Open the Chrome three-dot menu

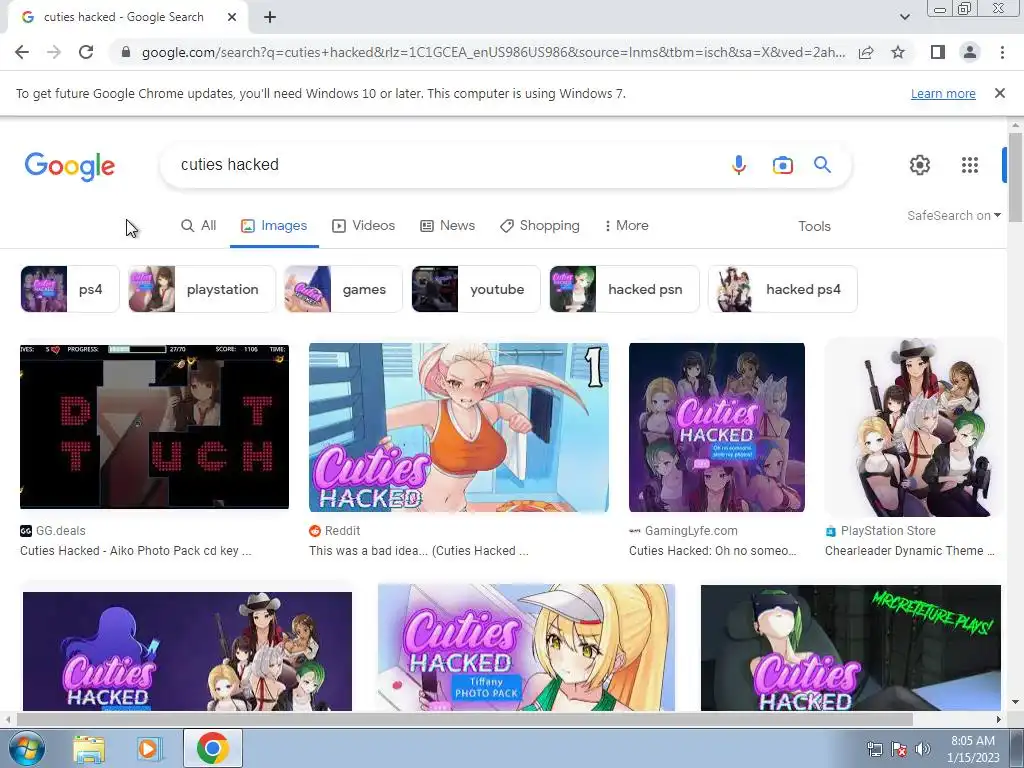[1002, 52]
